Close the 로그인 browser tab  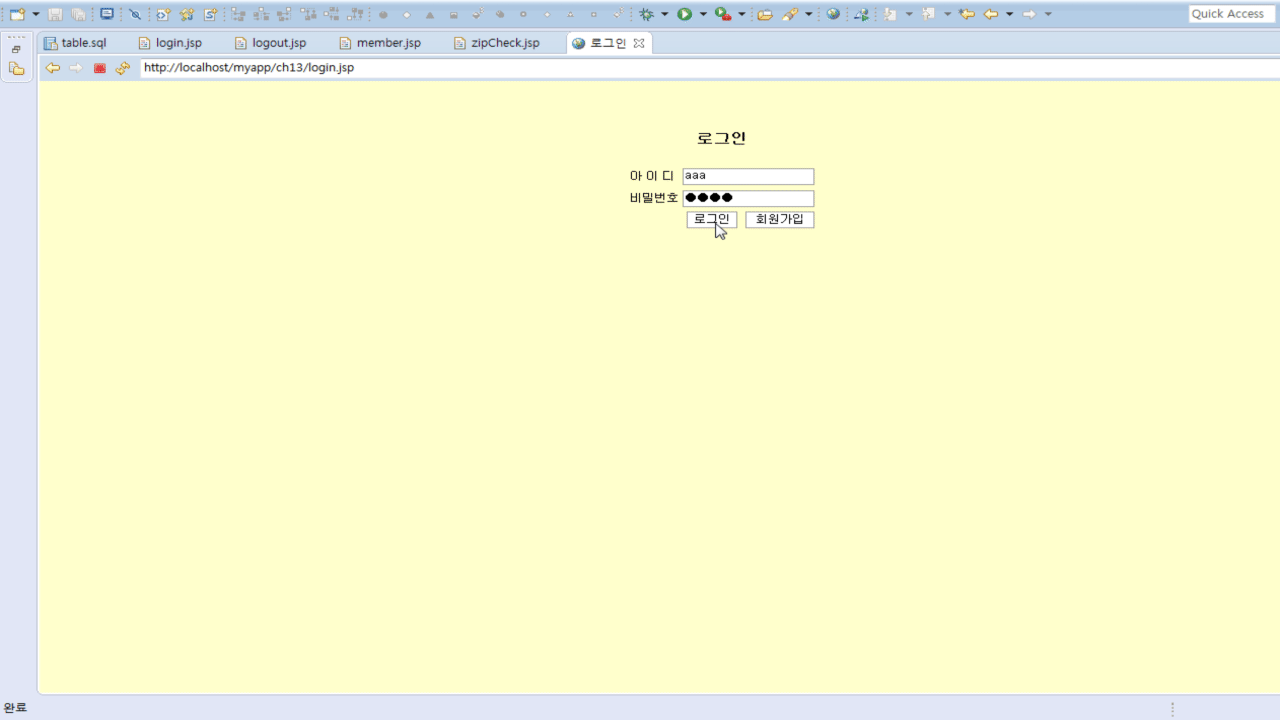[639, 43]
